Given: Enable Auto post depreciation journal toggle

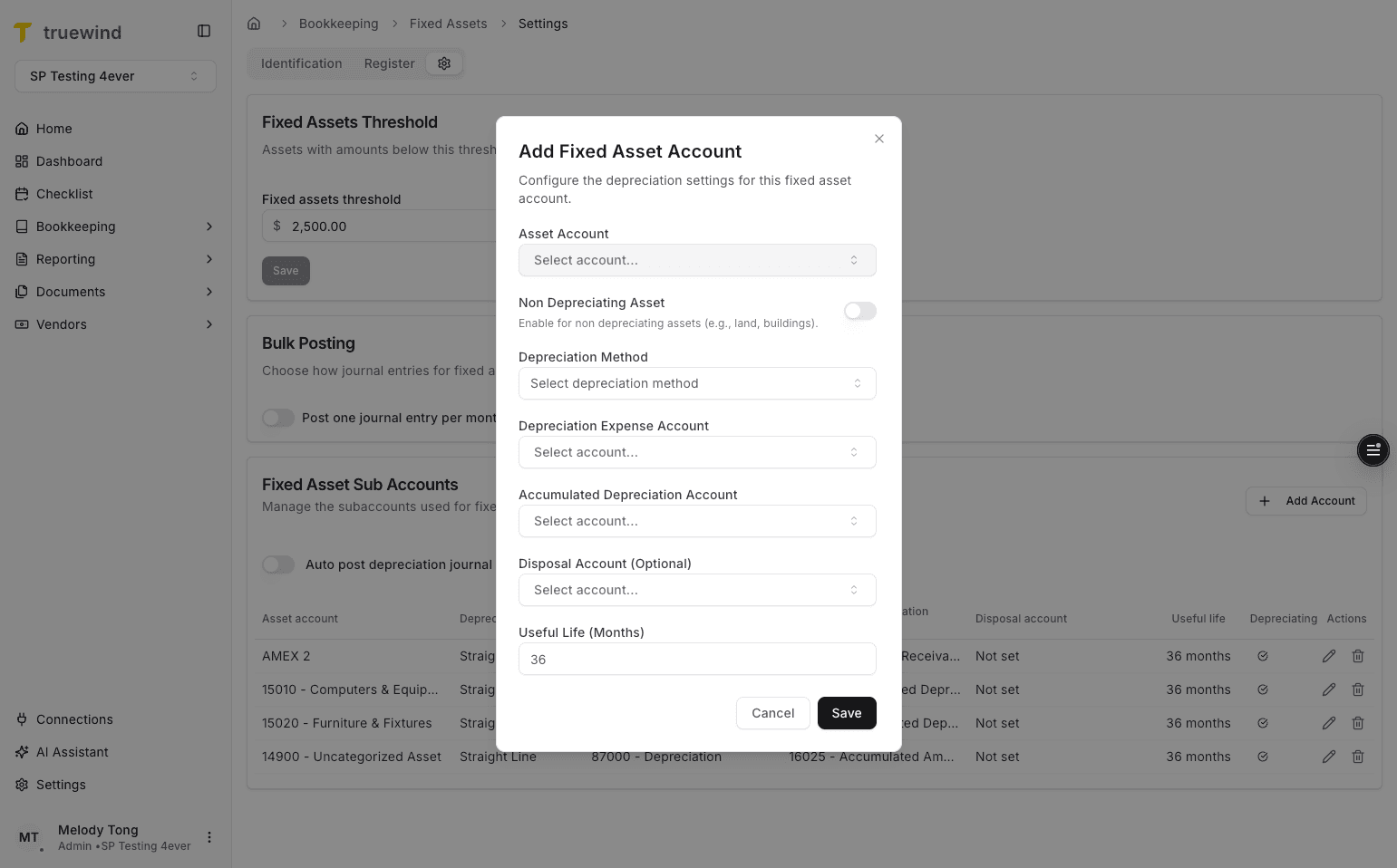Looking at the screenshot, I should pos(278,564).
